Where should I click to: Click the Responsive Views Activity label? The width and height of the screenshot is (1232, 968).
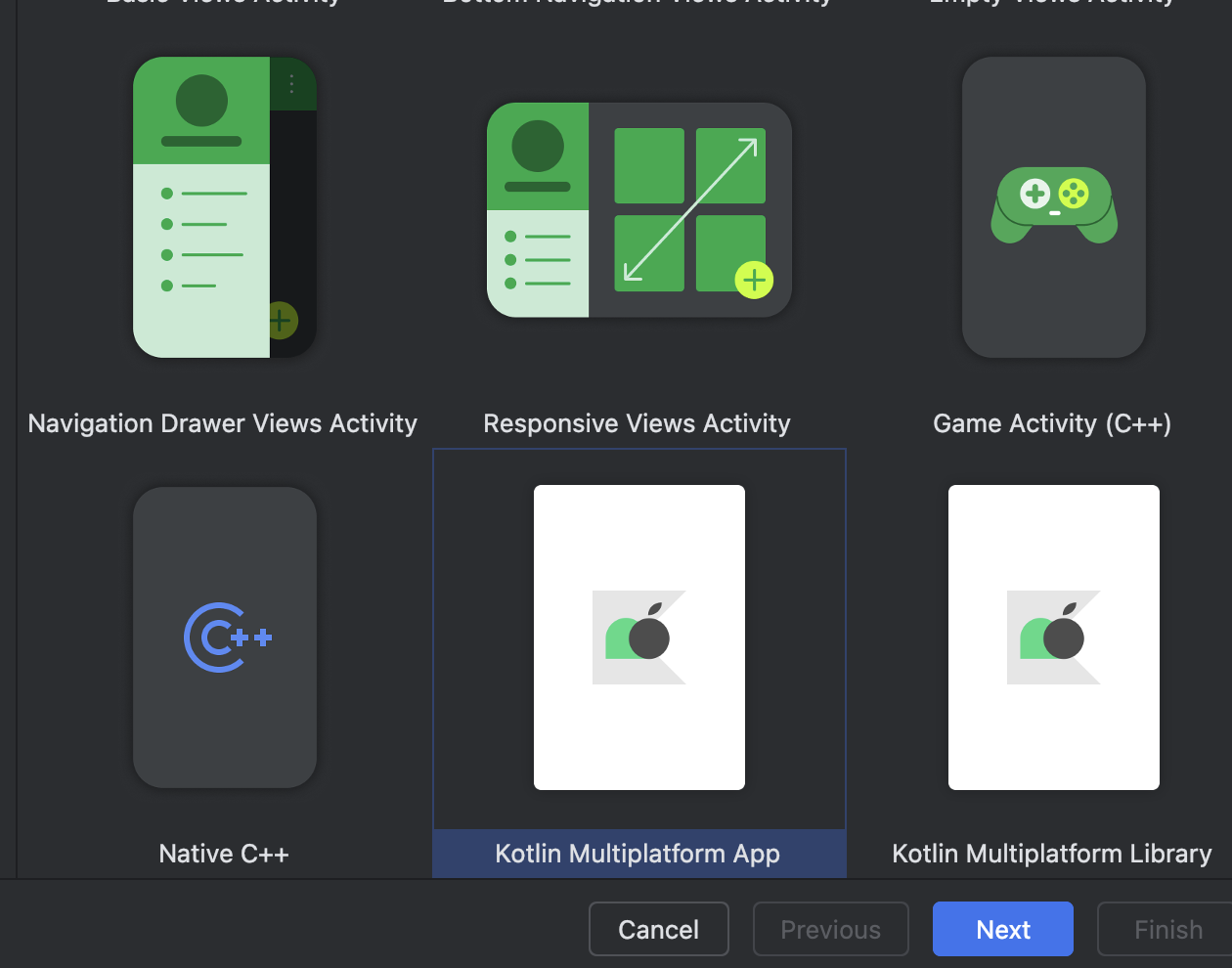click(637, 423)
